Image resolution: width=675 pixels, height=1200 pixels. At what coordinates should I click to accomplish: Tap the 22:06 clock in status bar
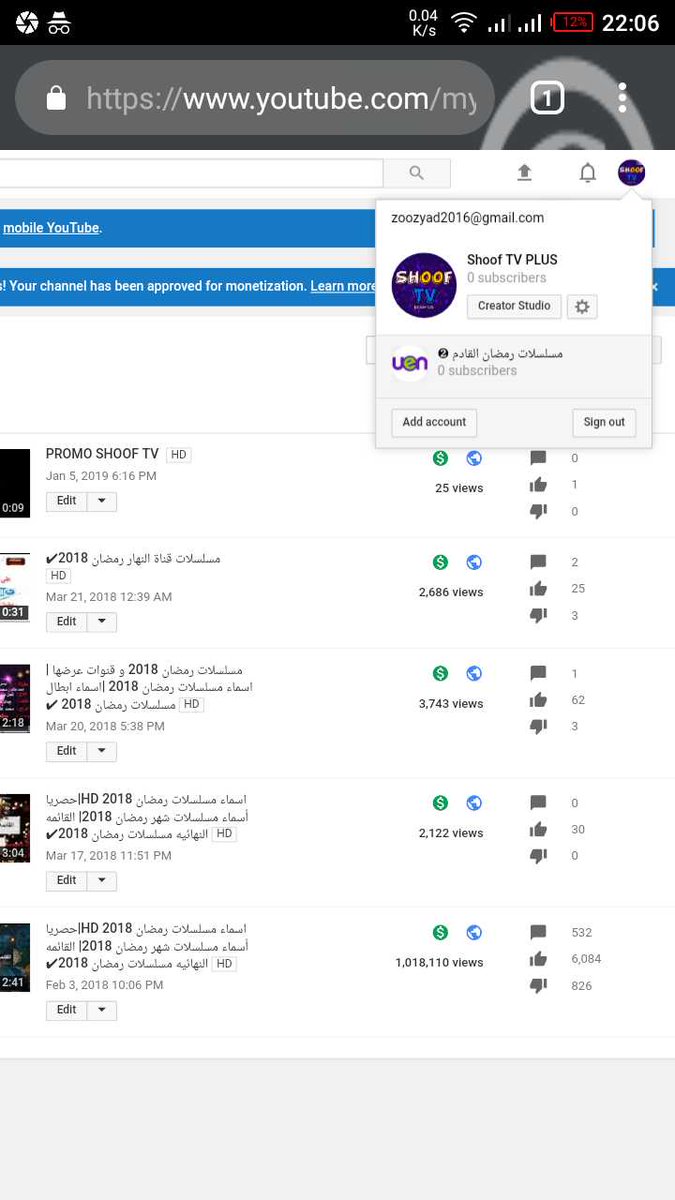630,23
